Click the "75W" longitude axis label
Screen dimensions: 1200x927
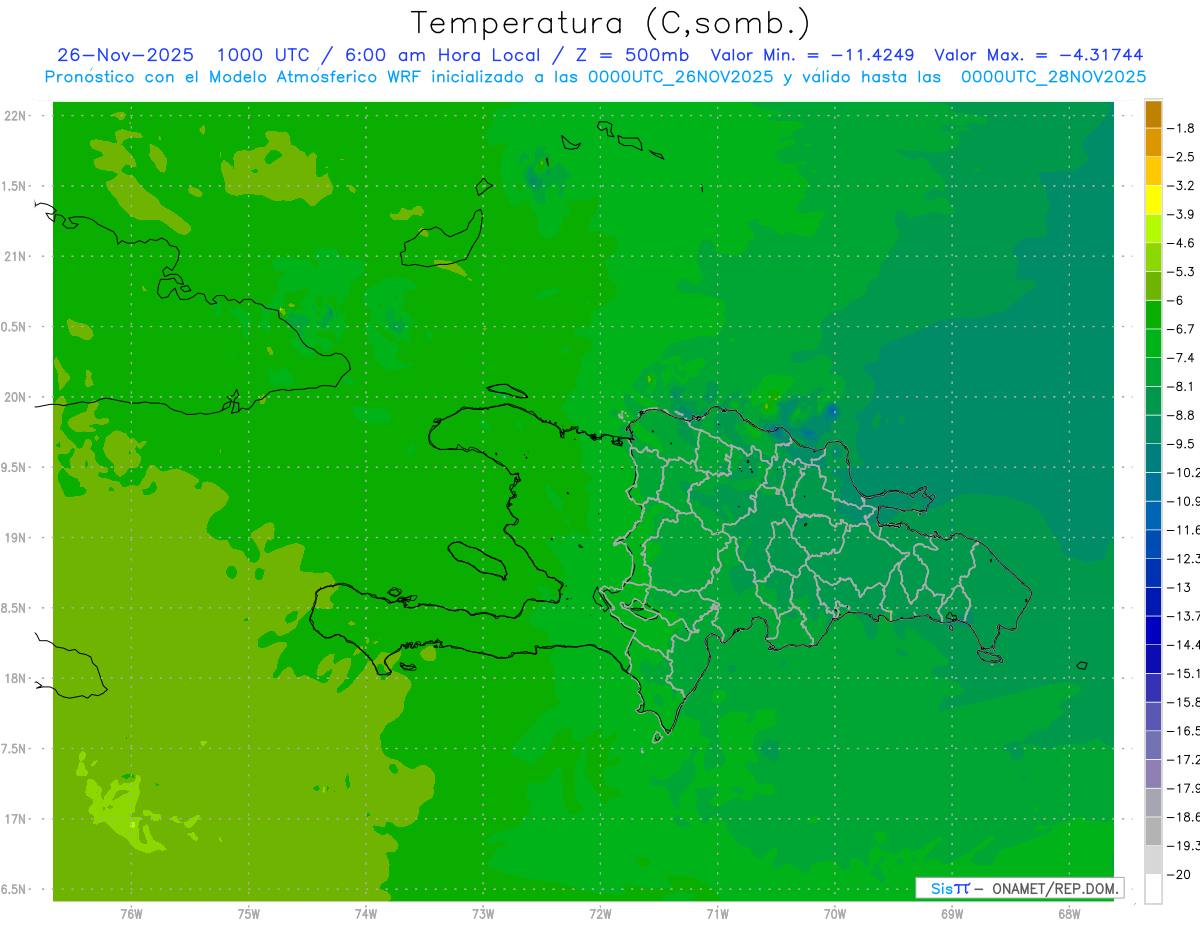pos(249,914)
